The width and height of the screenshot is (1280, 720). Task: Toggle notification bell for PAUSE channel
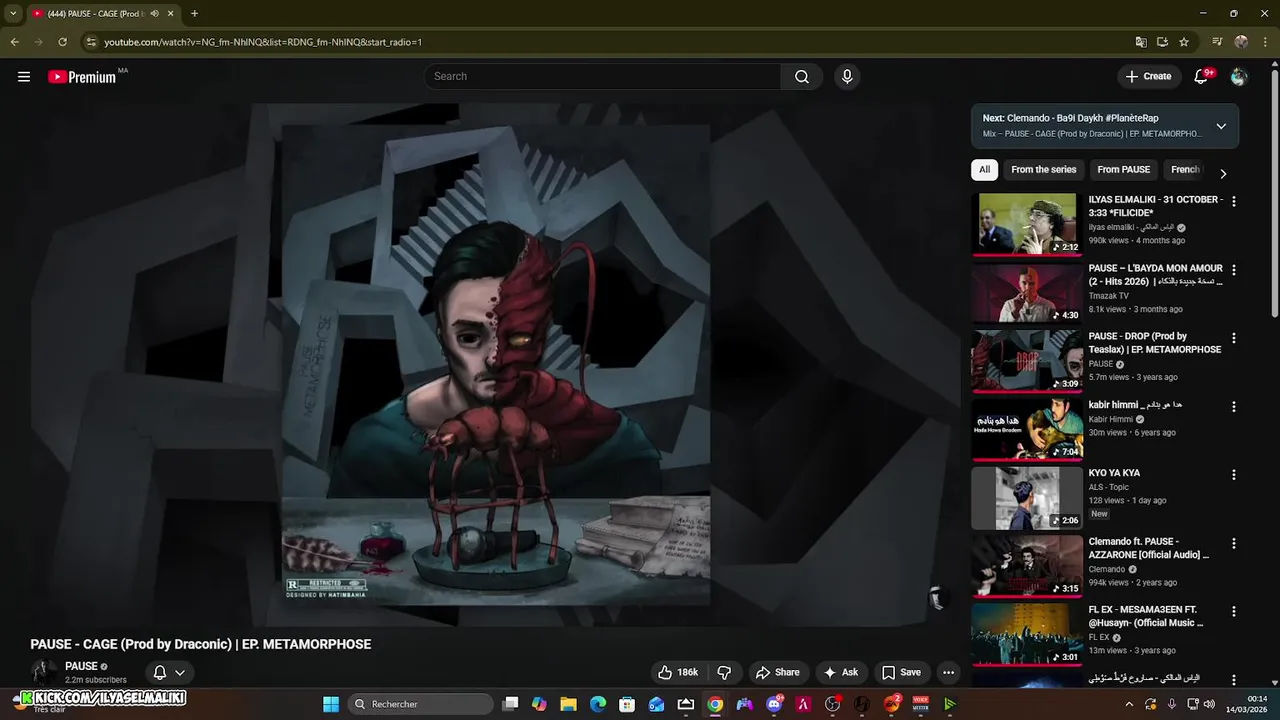[169, 673]
